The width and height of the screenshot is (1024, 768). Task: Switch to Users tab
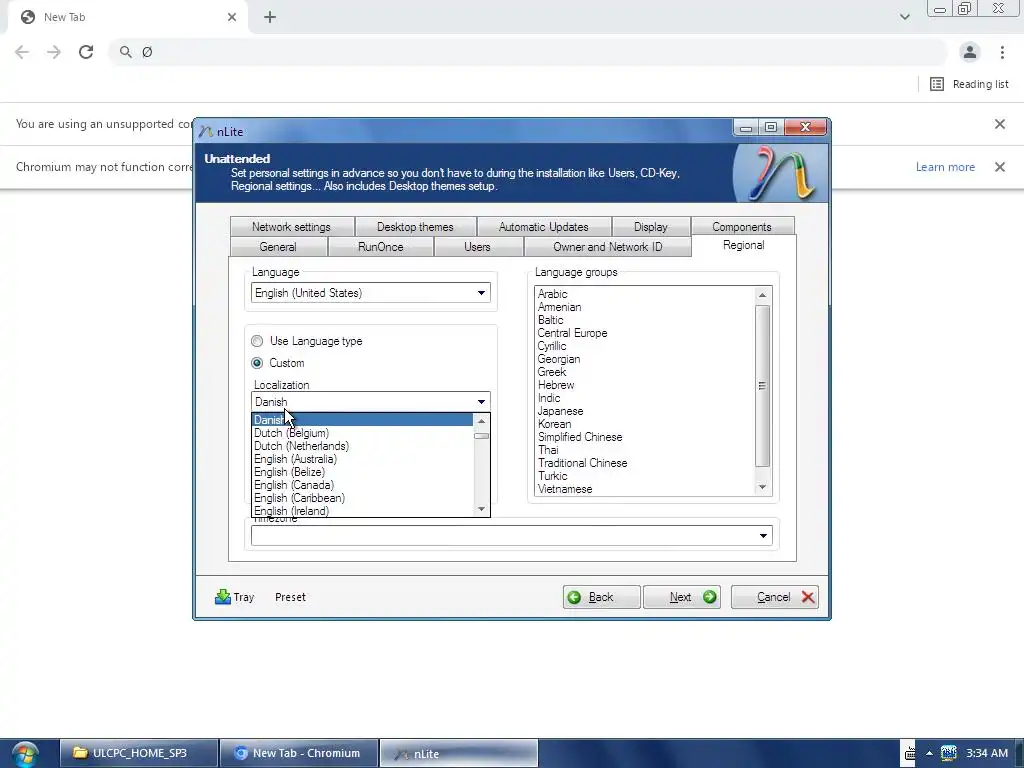click(x=477, y=247)
